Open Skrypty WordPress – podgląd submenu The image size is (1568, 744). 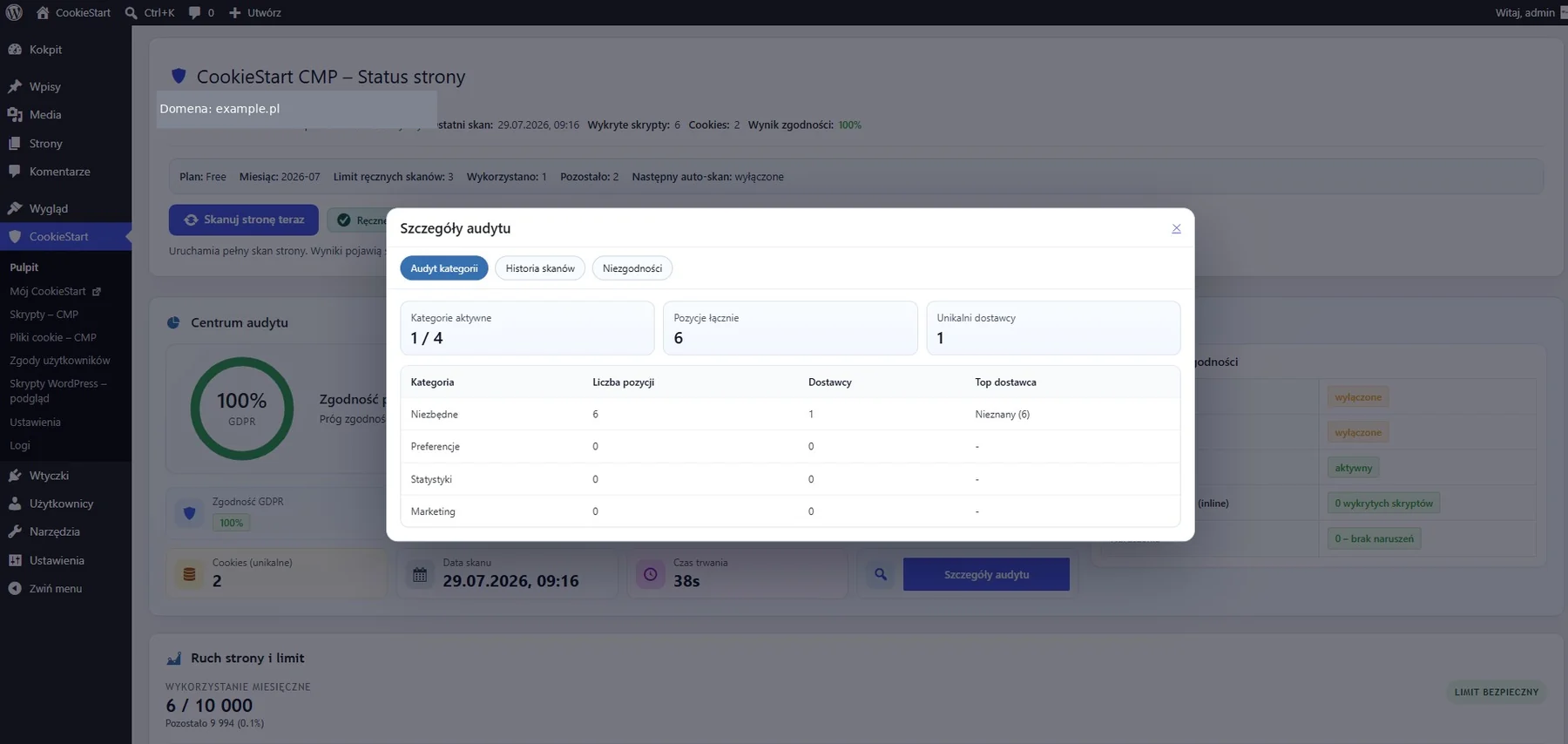coord(58,391)
